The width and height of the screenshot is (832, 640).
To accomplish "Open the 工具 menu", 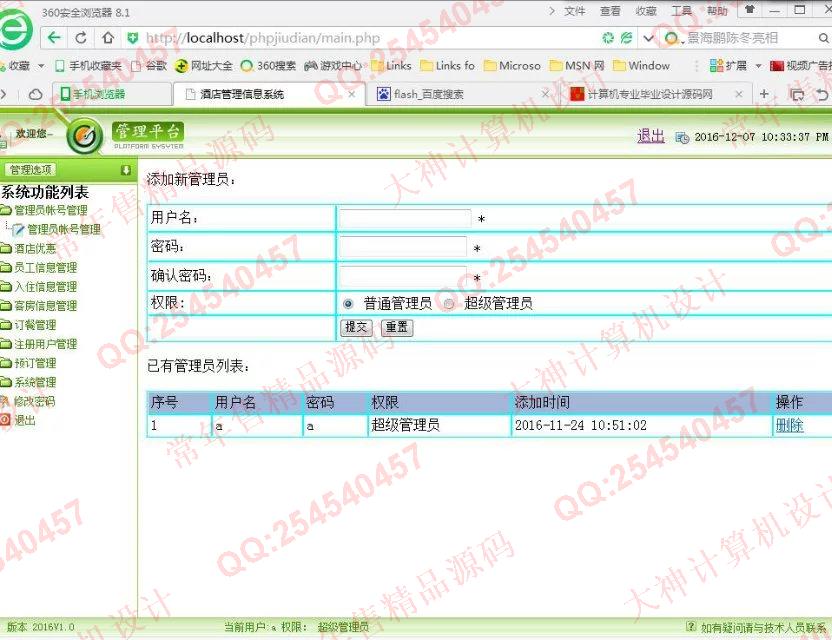I will 681,11.
